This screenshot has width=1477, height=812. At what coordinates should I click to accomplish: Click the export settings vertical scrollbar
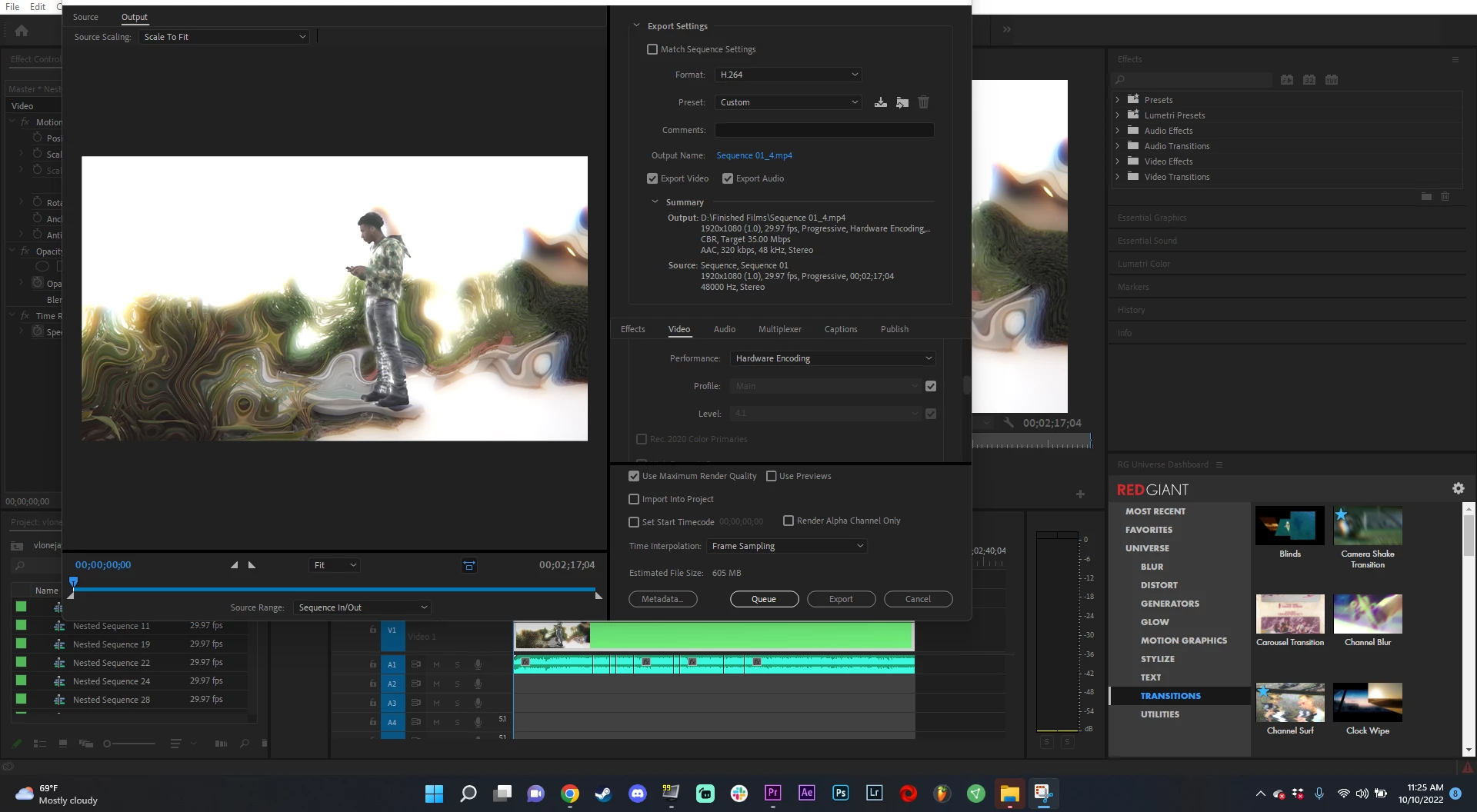click(x=966, y=385)
